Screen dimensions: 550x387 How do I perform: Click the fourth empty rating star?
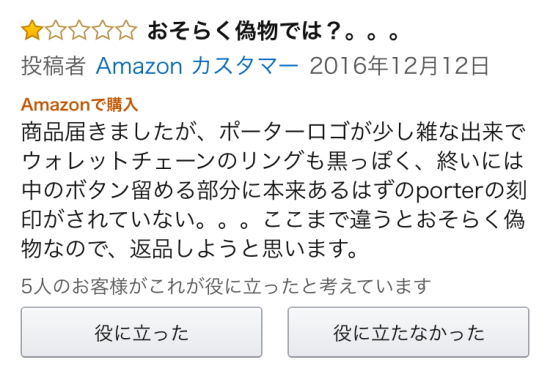coord(102,30)
